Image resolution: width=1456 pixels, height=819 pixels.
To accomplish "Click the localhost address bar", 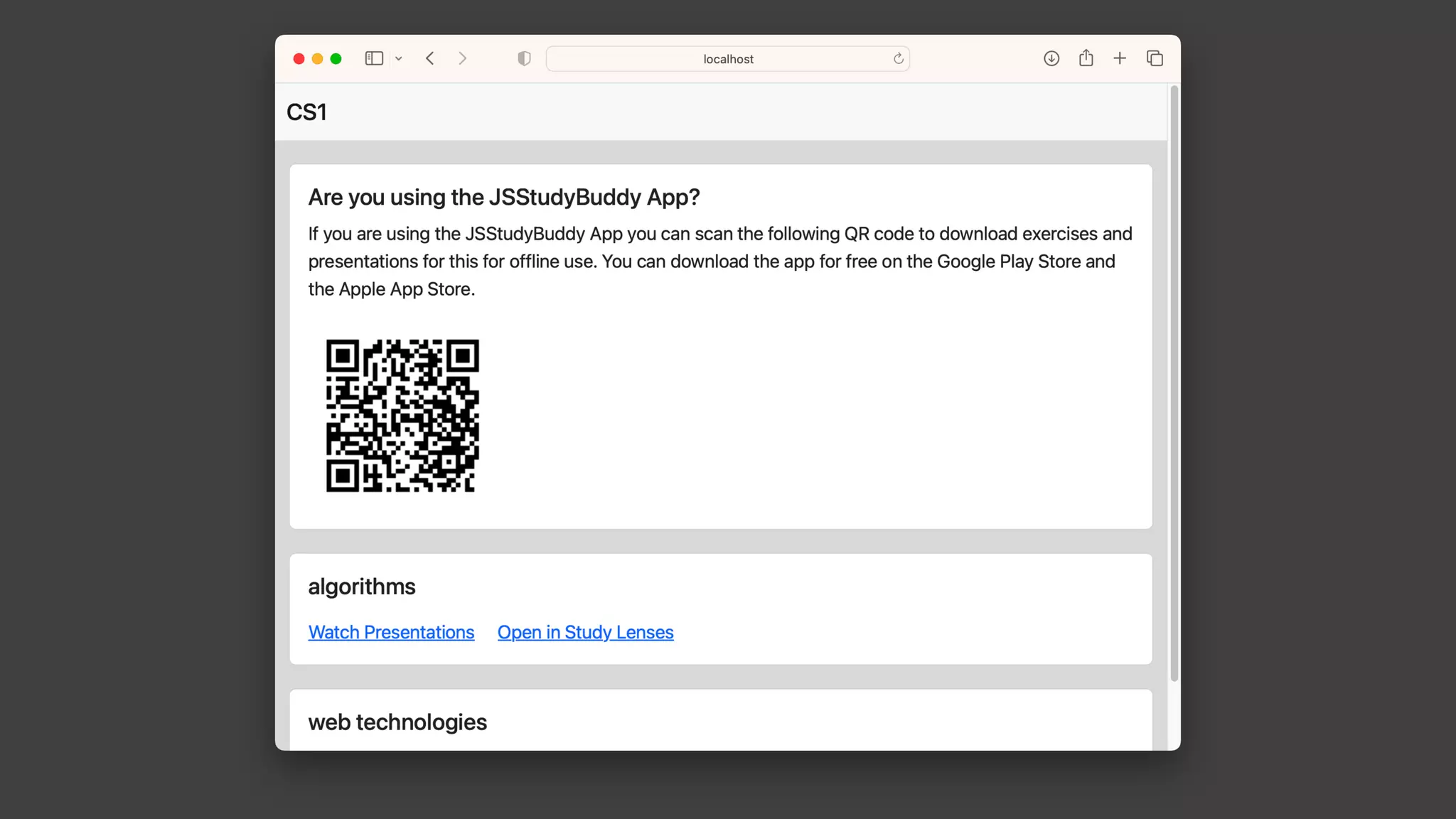I will (x=727, y=59).
